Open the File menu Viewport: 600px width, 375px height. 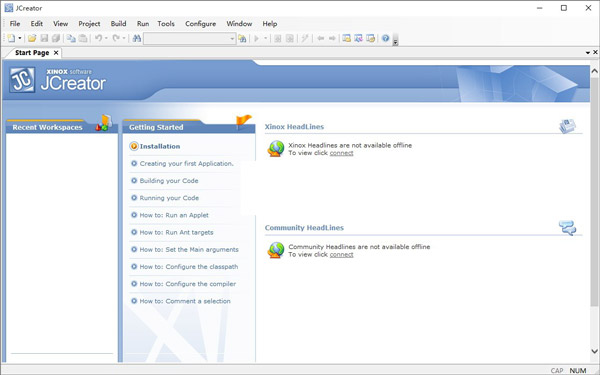pos(15,24)
